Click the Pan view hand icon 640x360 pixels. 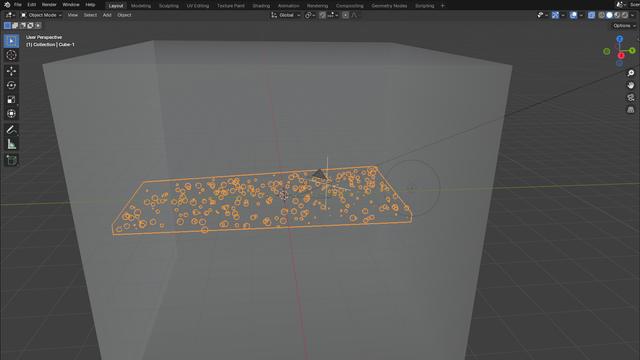coord(631,85)
